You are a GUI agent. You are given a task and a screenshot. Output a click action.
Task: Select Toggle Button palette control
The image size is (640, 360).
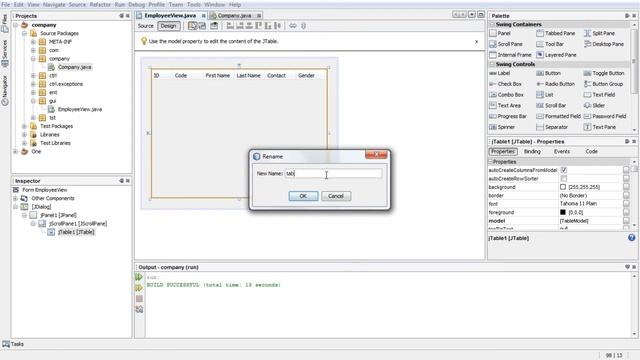604,73
